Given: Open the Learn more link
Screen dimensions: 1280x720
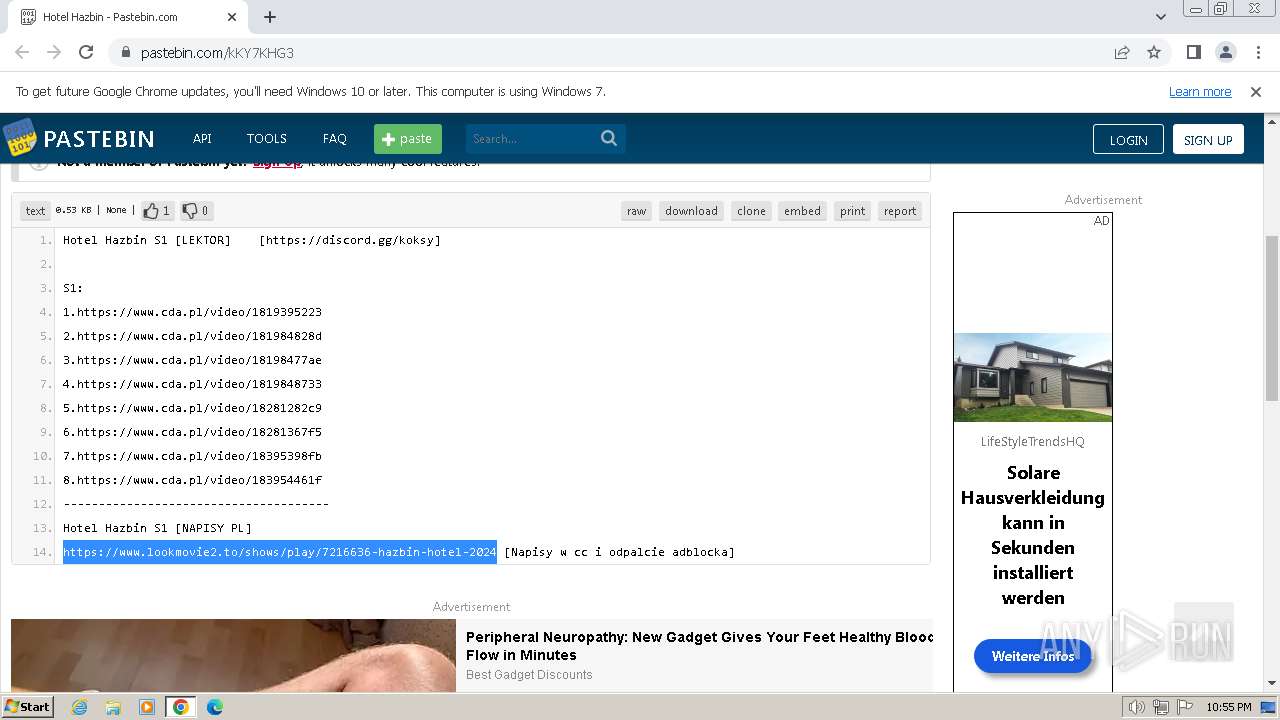Looking at the screenshot, I should (x=1200, y=91).
